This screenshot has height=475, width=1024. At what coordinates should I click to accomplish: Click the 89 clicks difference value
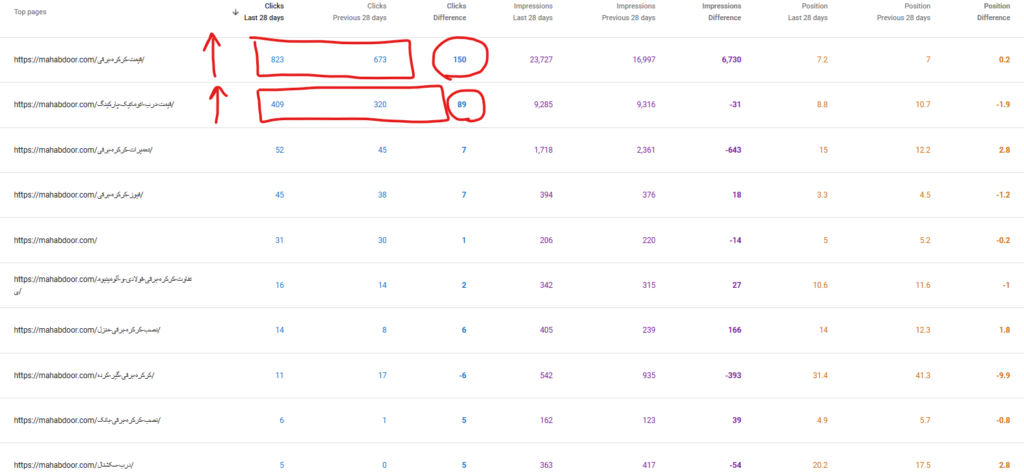(x=462, y=105)
